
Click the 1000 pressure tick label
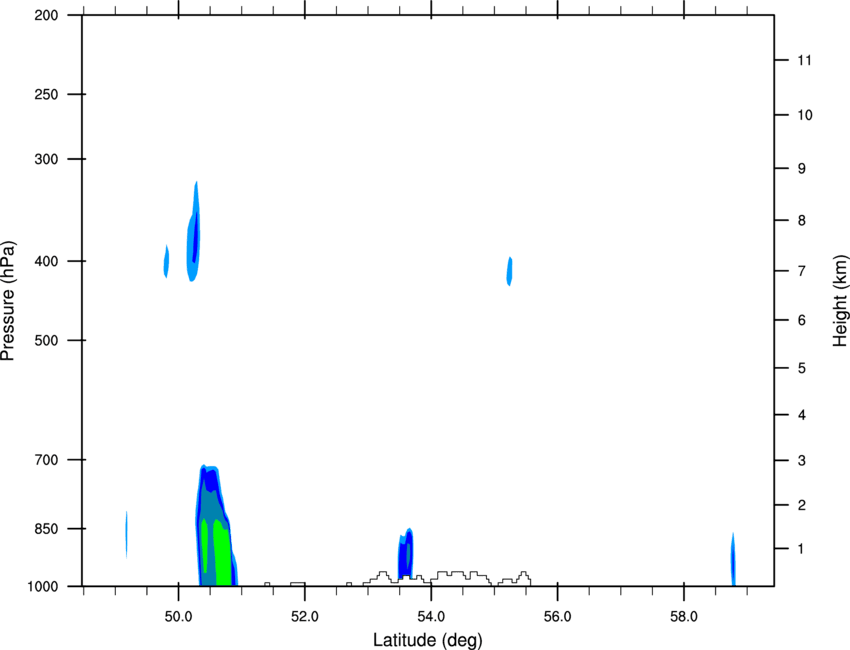pyautogui.click(x=43, y=587)
